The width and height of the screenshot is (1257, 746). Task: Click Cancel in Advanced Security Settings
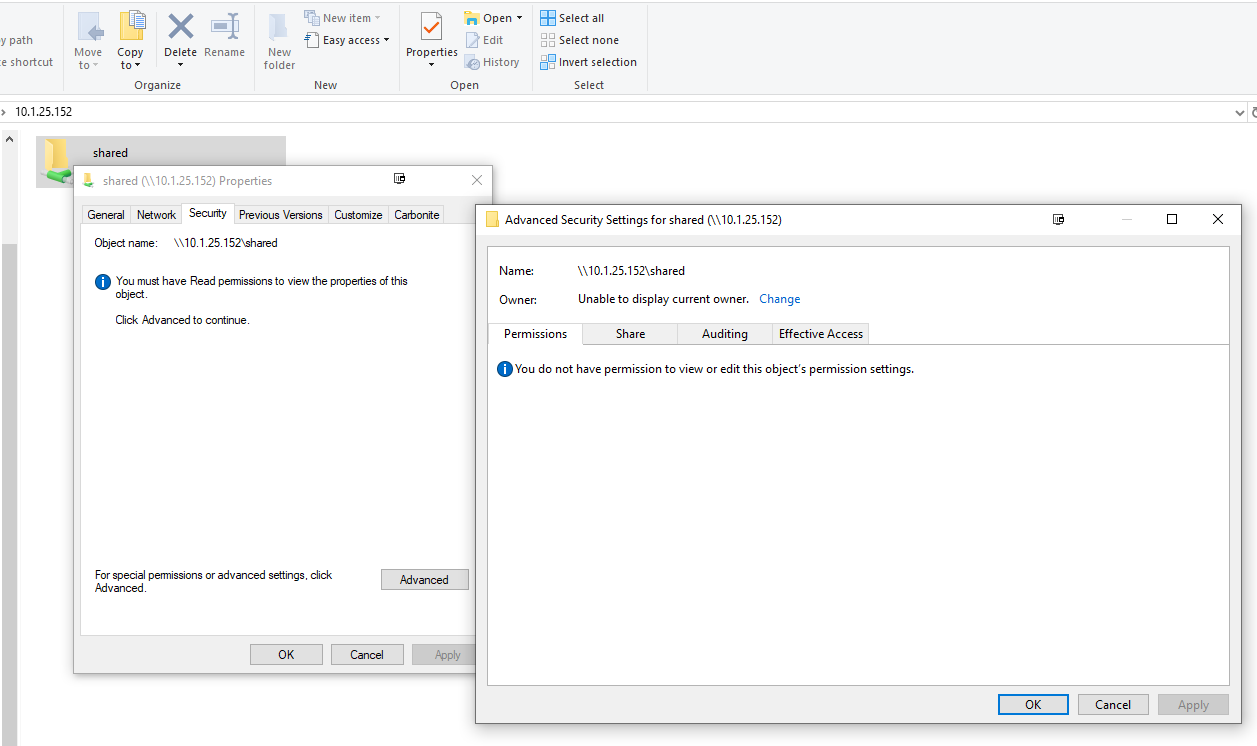pos(1113,705)
